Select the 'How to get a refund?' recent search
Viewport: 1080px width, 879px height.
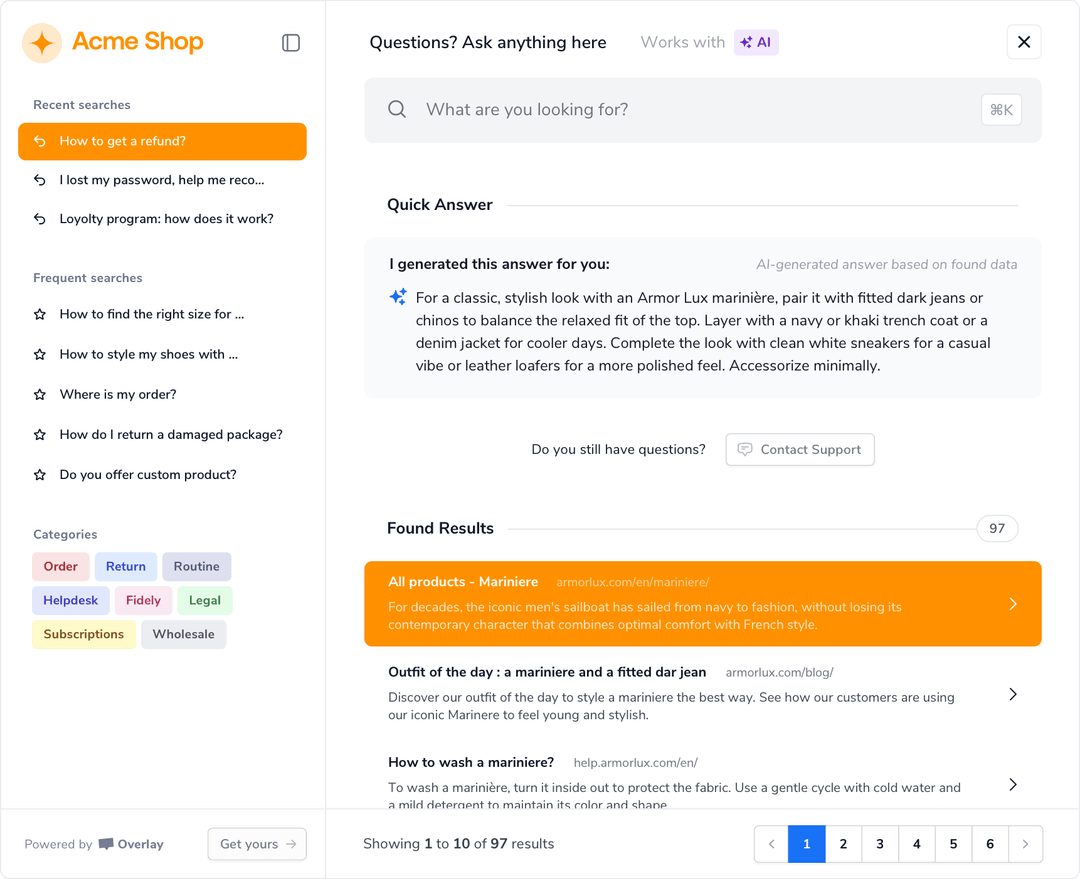tap(162, 141)
